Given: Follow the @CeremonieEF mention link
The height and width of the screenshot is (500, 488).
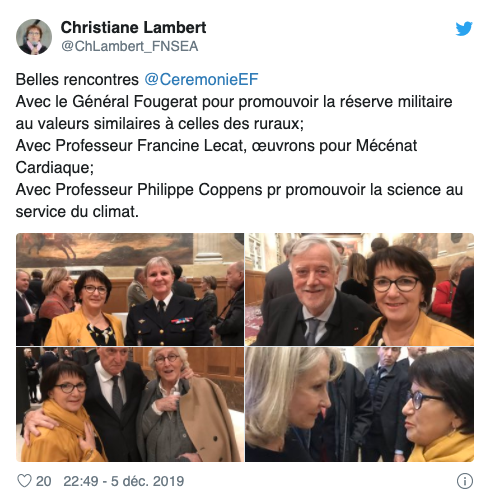Looking at the screenshot, I should coord(201,79).
